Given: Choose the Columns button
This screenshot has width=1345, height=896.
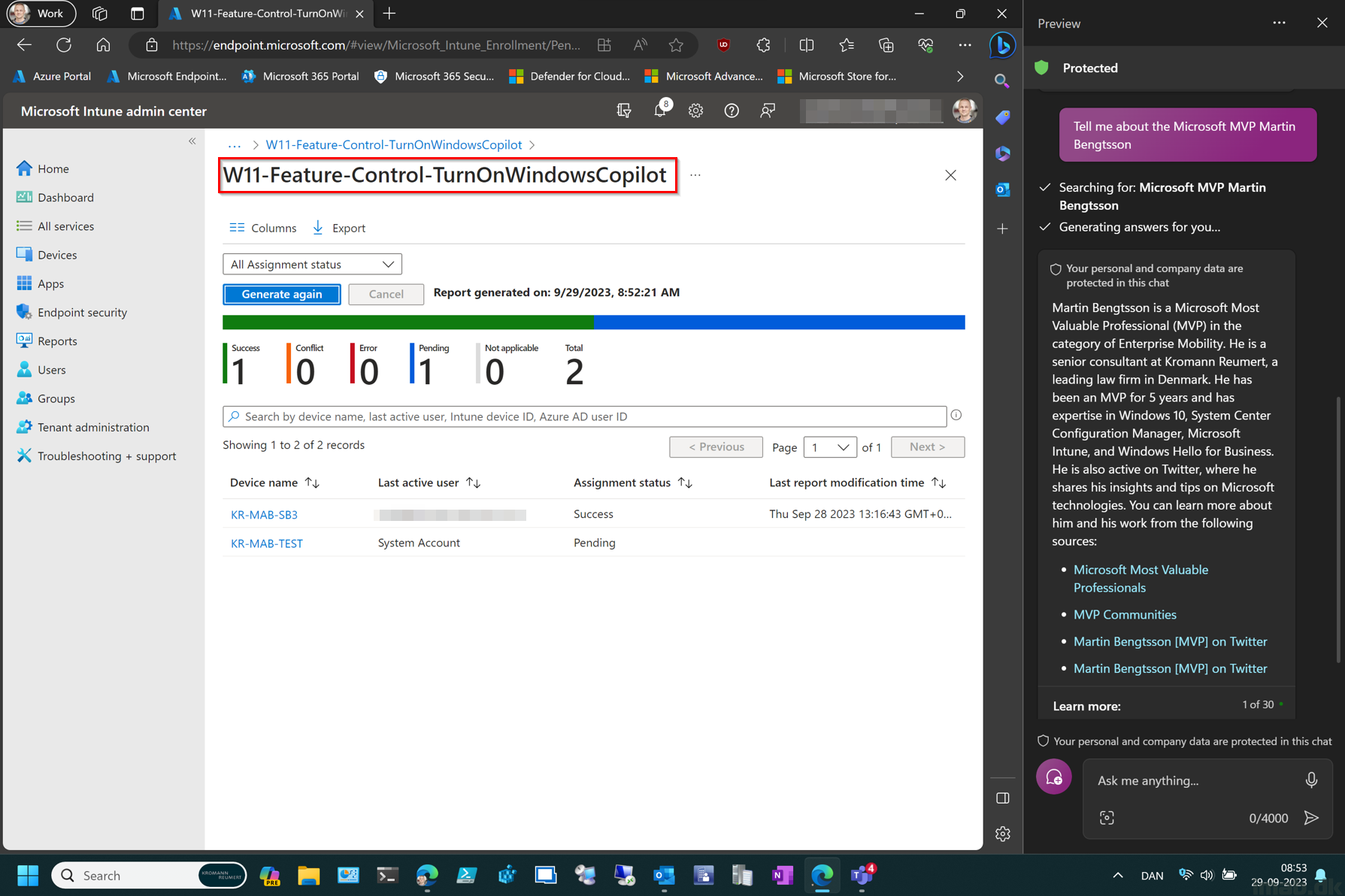Looking at the screenshot, I should (263, 228).
